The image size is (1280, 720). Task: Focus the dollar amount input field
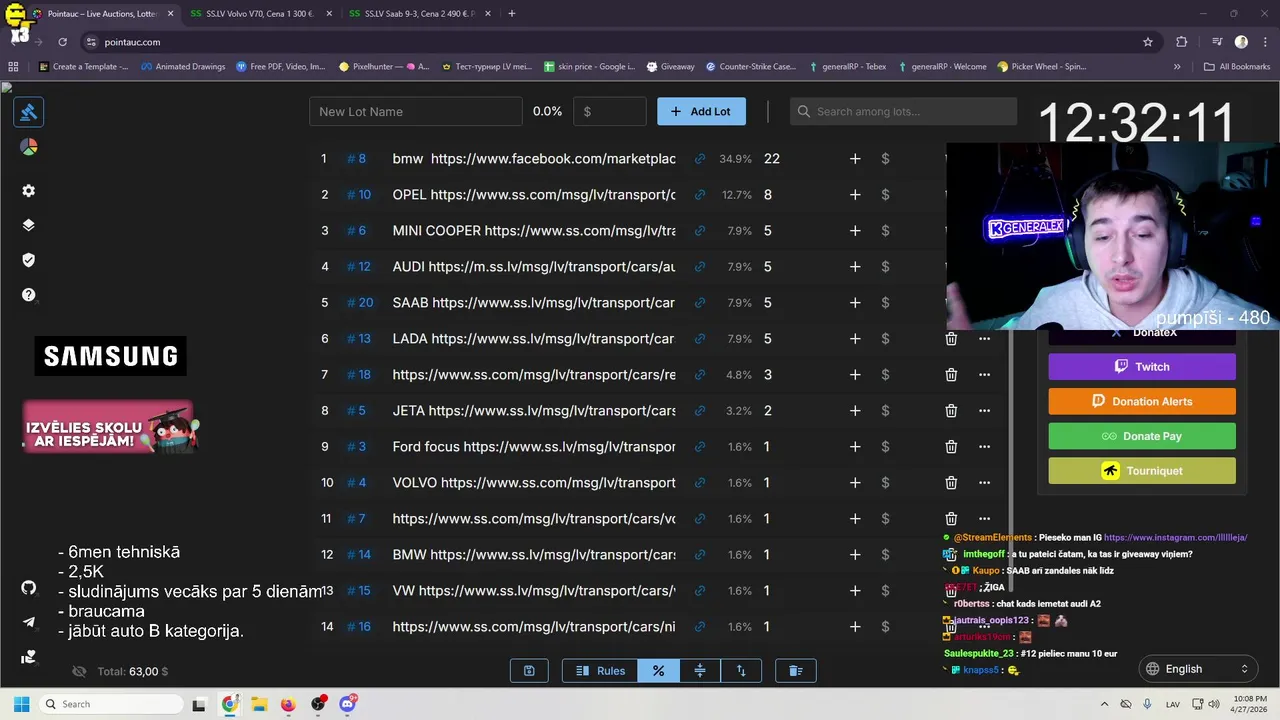coord(610,111)
